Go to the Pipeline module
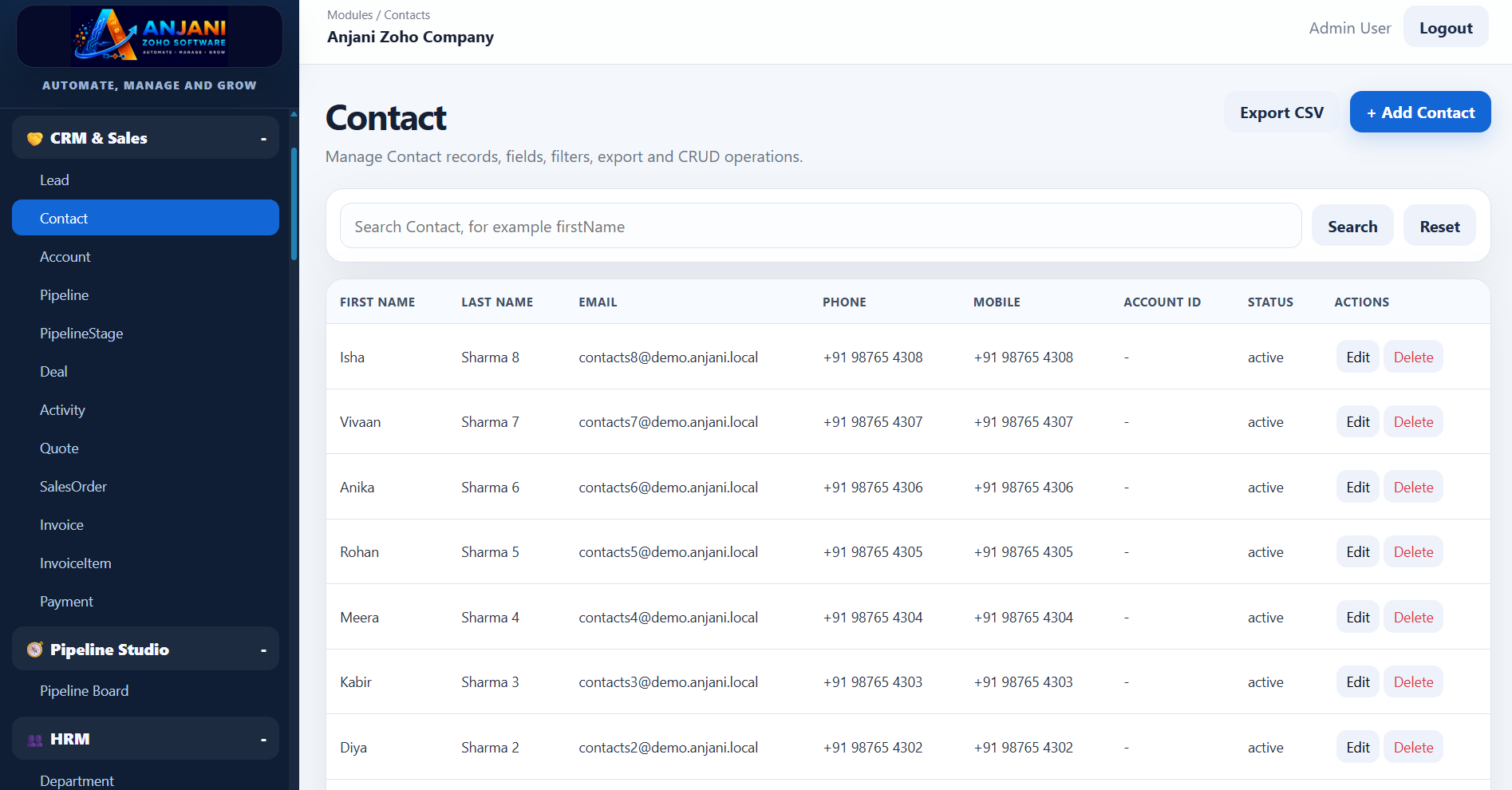The width and height of the screenshot is (1512, 790). pos(145,295)
